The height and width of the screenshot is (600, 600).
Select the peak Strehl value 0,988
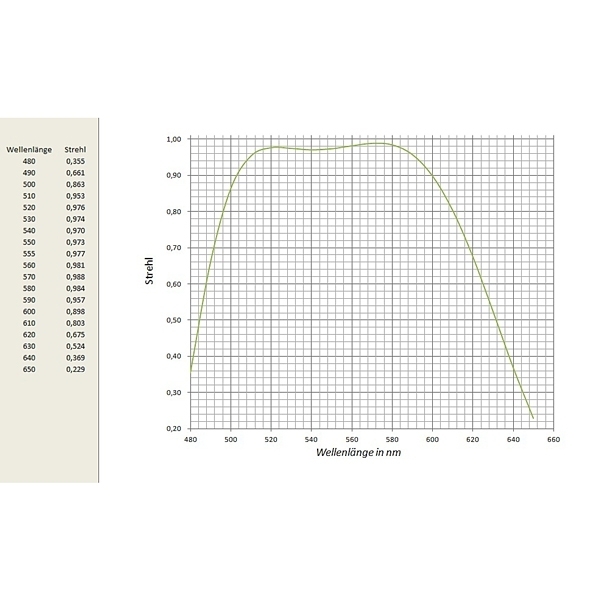[x=75, y=277]
